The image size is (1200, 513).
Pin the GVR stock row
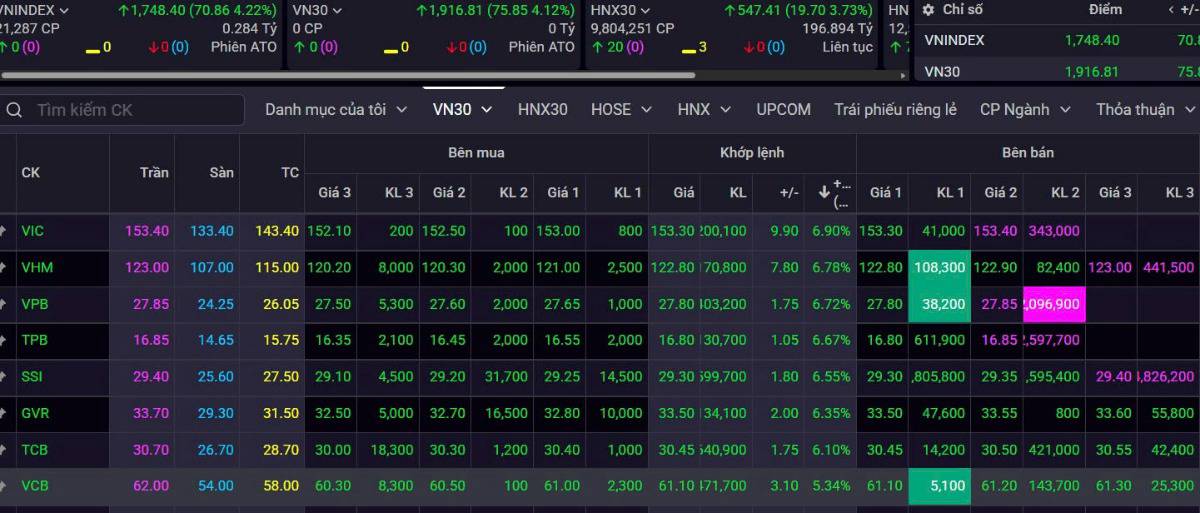[3, 413]
